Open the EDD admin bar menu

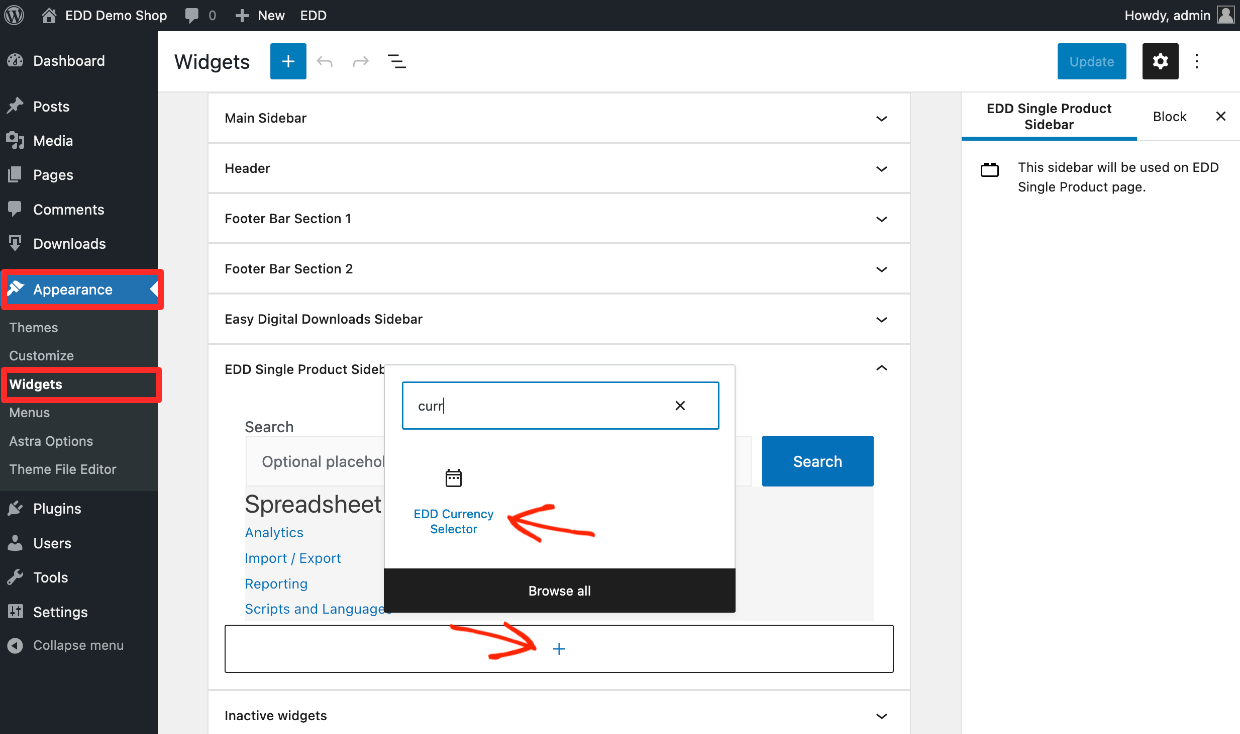[313, 15]
